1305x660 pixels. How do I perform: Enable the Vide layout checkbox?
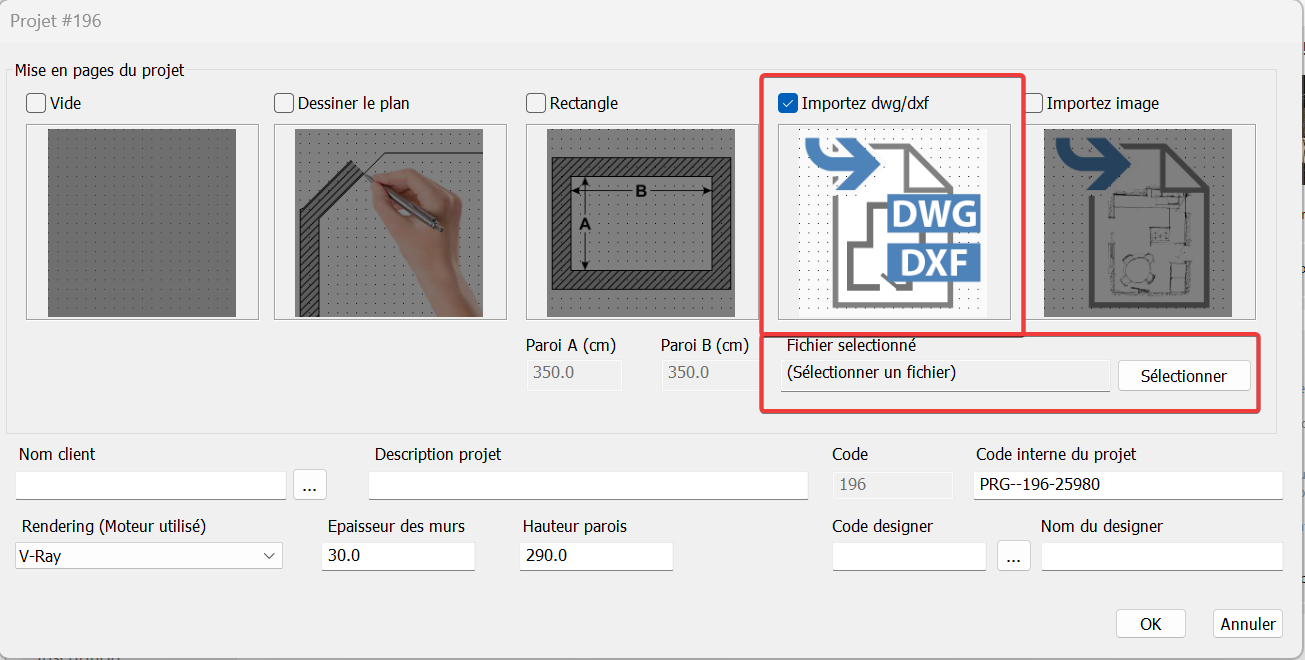click(37, 103)
